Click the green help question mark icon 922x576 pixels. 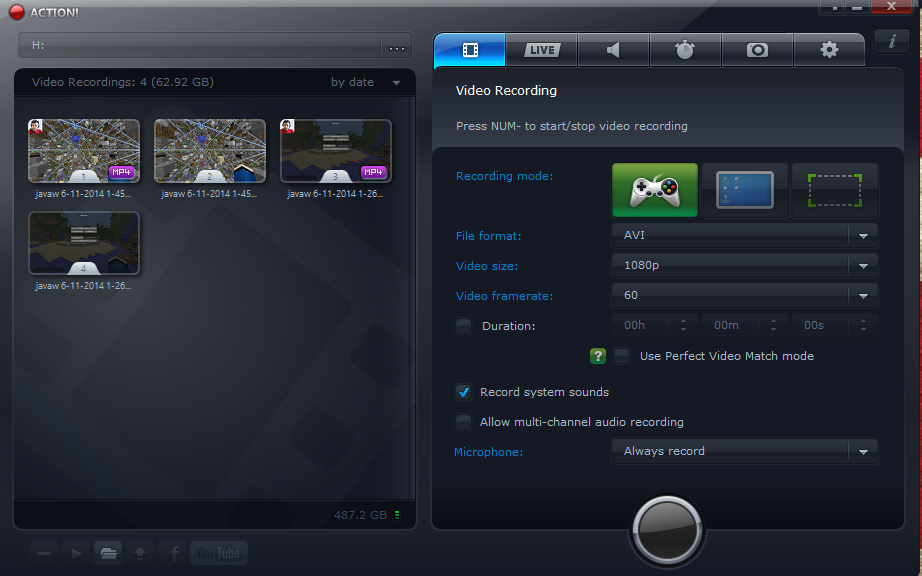click(597, 356)
